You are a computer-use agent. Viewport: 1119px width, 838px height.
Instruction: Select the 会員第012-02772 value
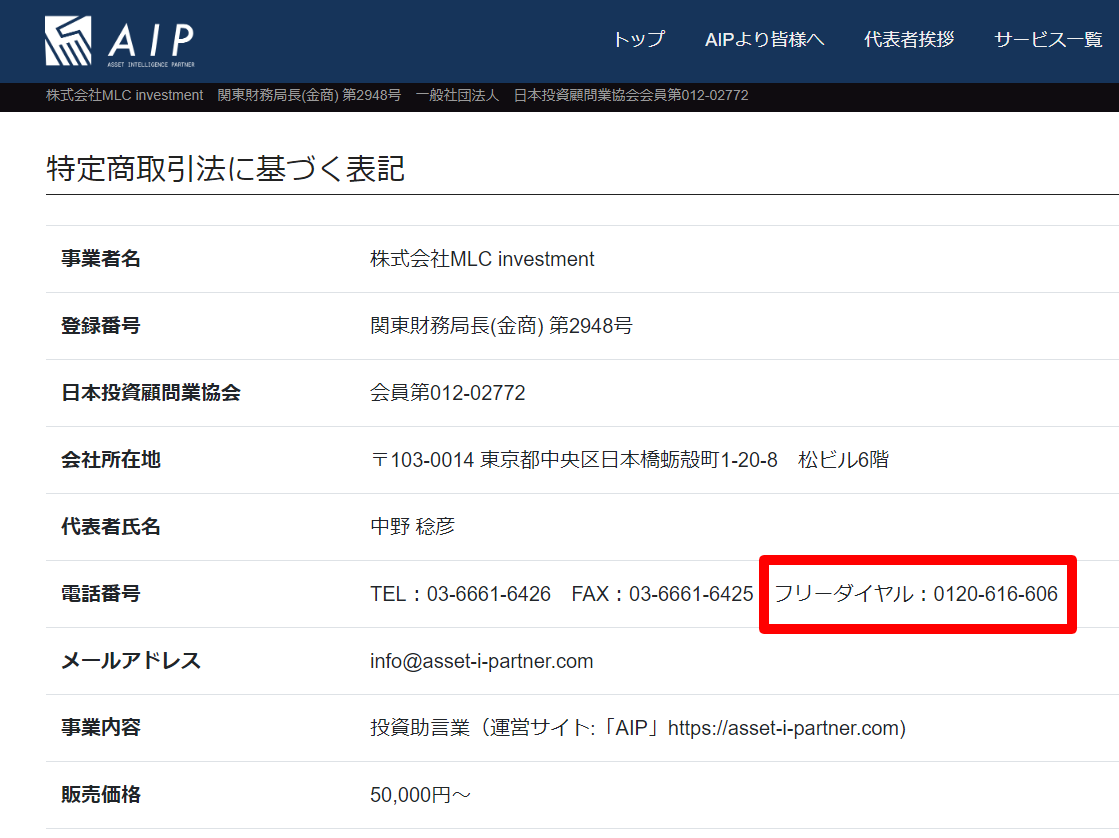pyautogui.click(x=447, y=393)
